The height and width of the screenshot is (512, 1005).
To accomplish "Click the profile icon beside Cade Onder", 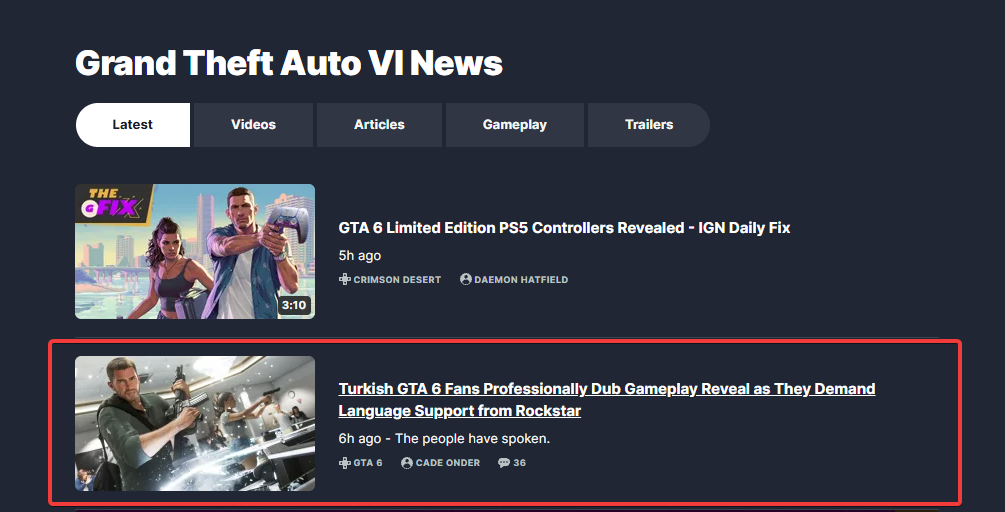I will (407, 463).
